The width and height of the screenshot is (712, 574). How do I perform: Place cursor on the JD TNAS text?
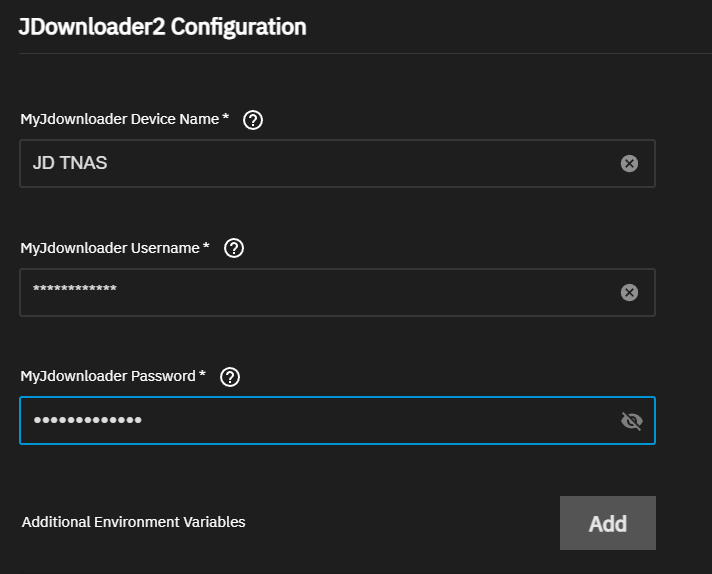coord(70,163)
